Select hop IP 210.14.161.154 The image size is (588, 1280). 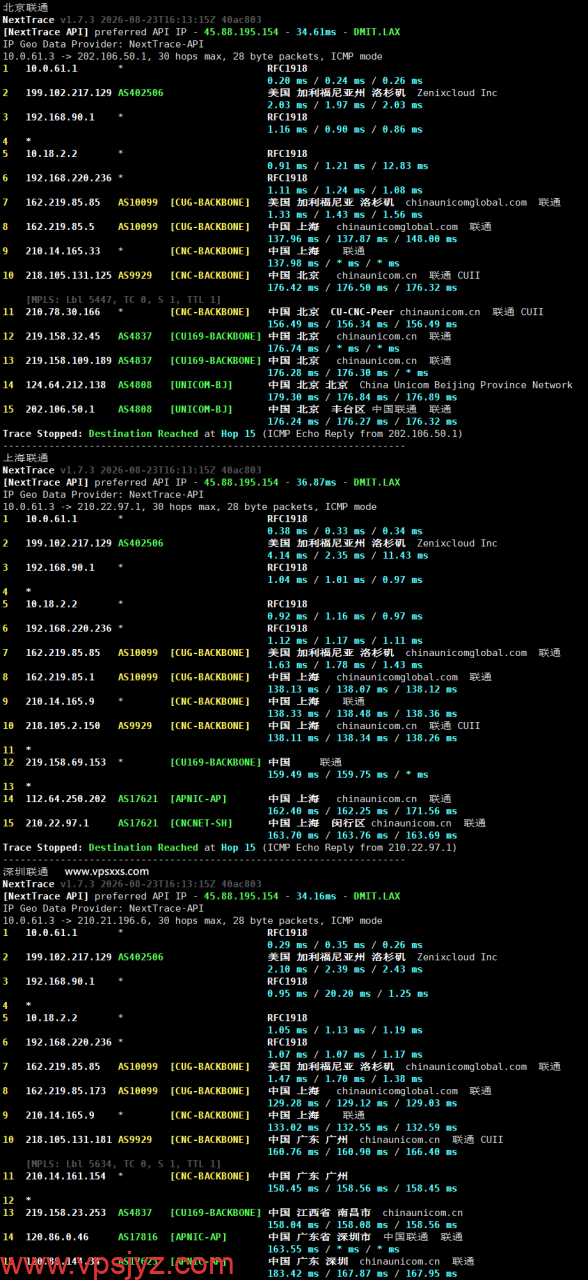[66, 1176]
